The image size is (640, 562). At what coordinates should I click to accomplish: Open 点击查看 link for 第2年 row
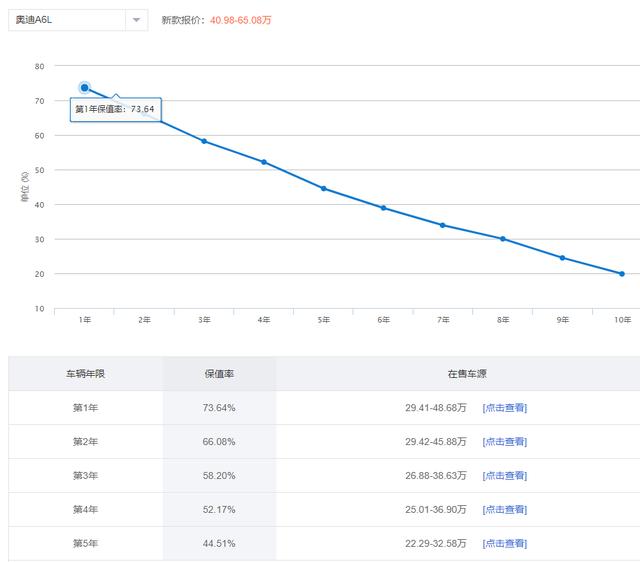[504, 442]
